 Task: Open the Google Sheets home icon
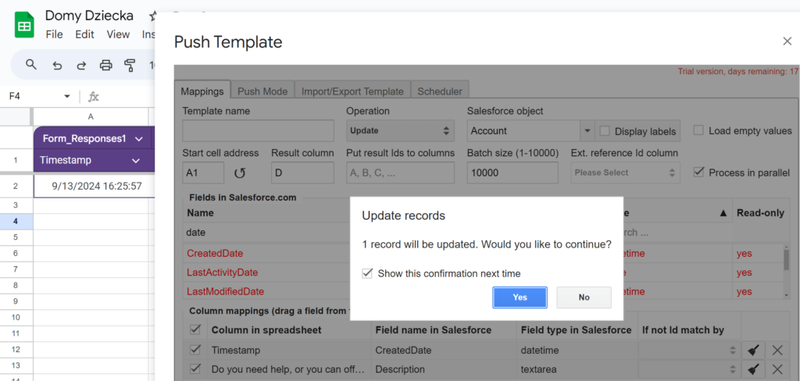tap(24, 24)
